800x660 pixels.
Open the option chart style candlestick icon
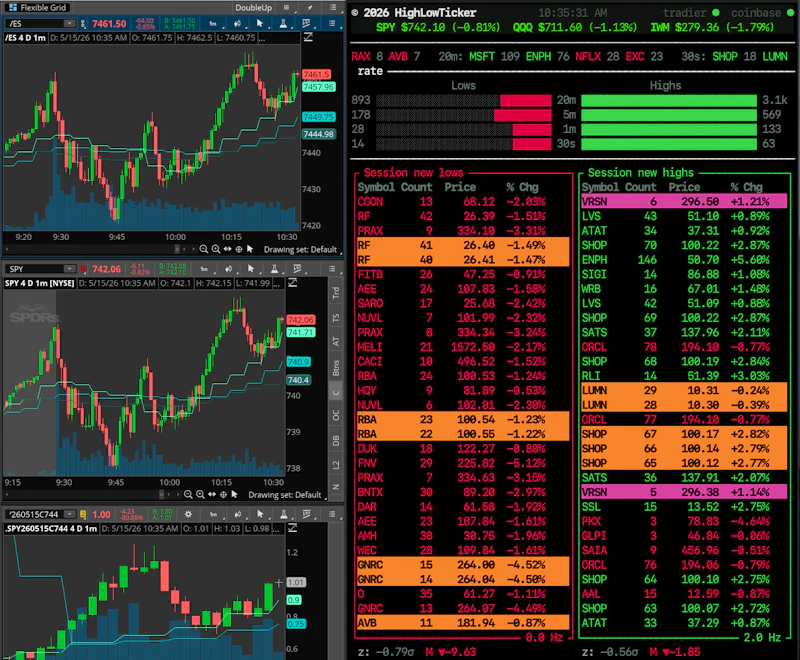[x=237, y=514]
